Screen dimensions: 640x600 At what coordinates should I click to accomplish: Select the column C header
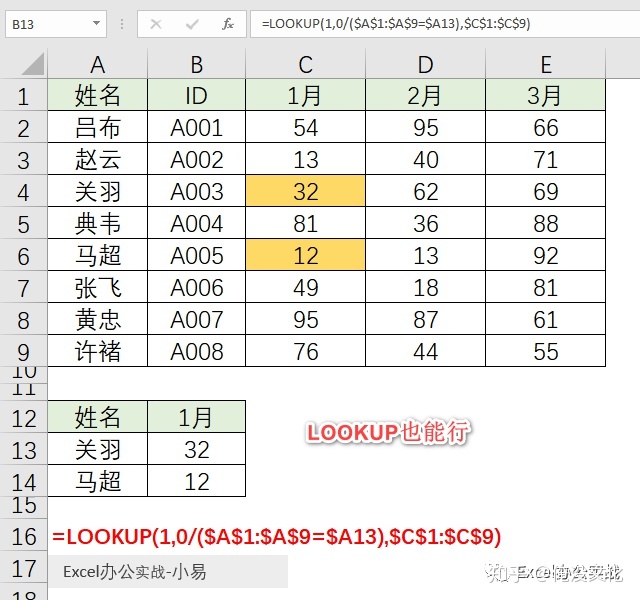point(305,64)
